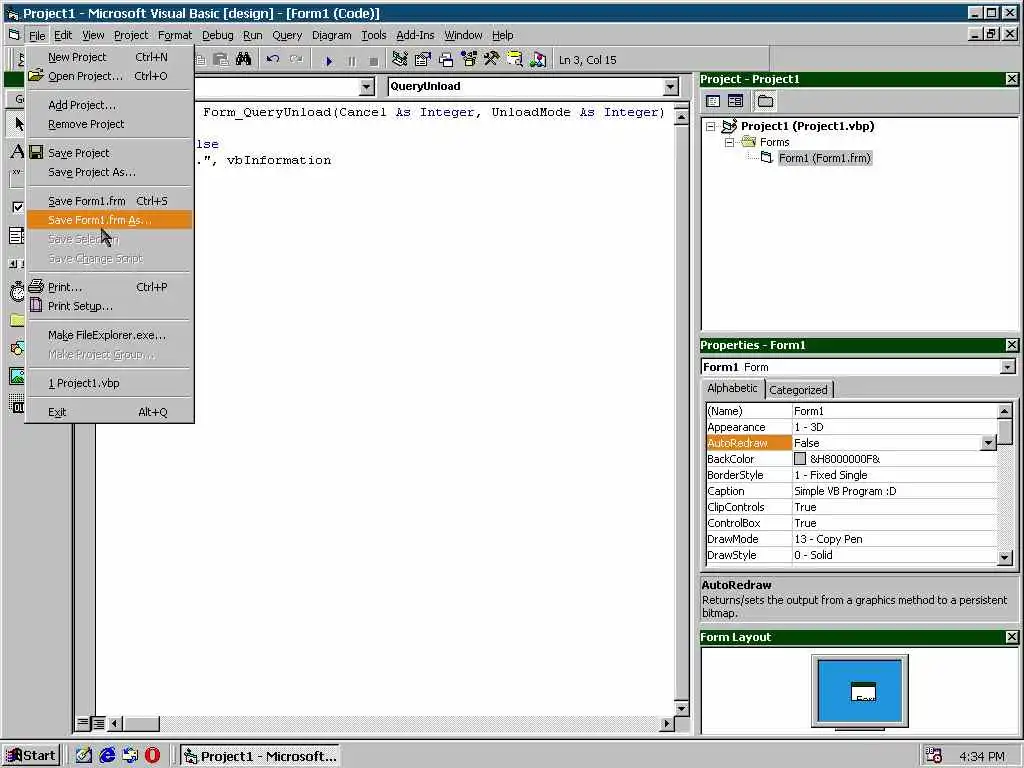This screenshot has height=768, width=1024.
Task: Click the Redo toolbar icon
Action: (296, 59)
